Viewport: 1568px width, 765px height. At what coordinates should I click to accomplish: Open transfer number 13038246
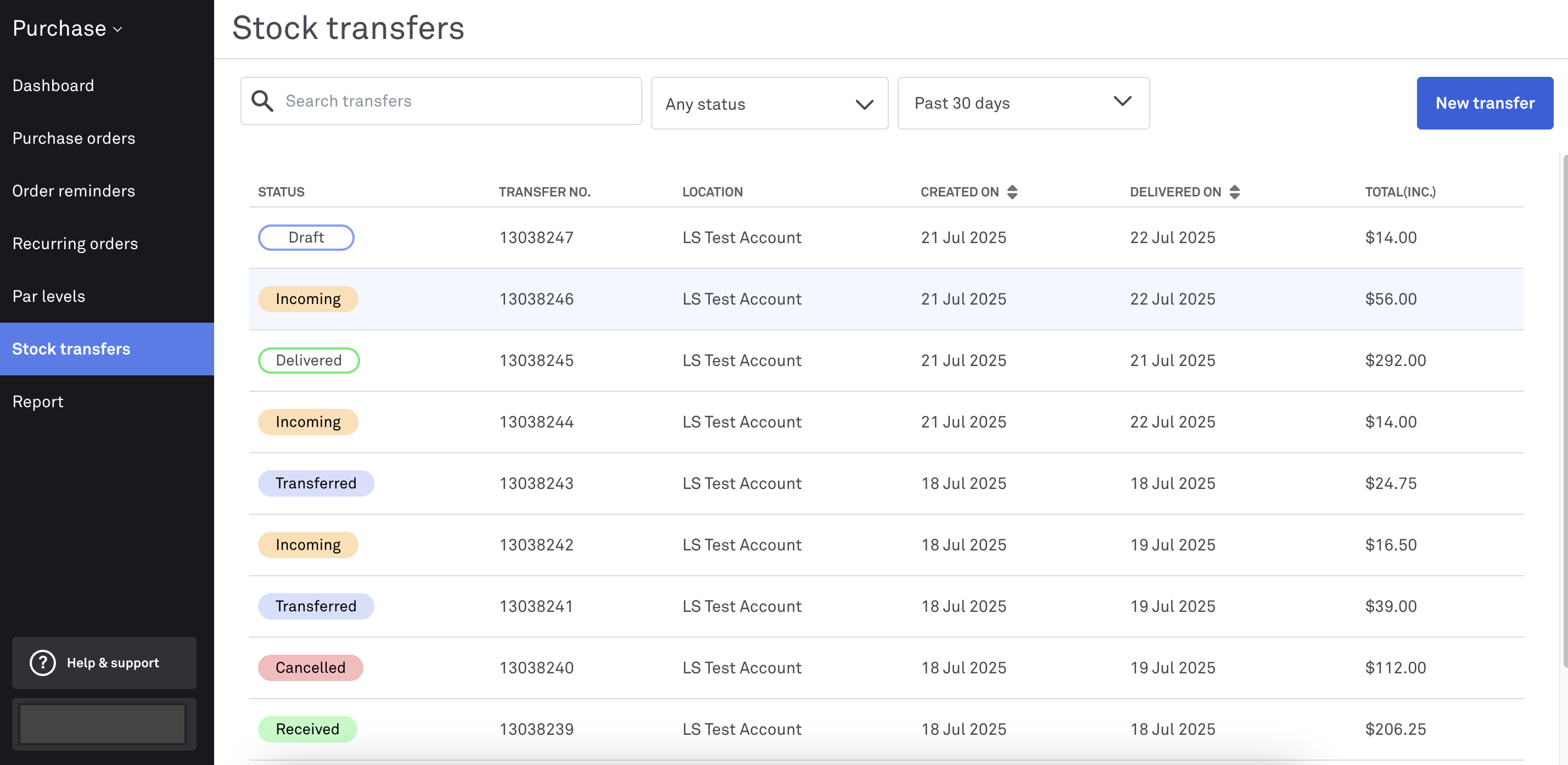point(536,300)
